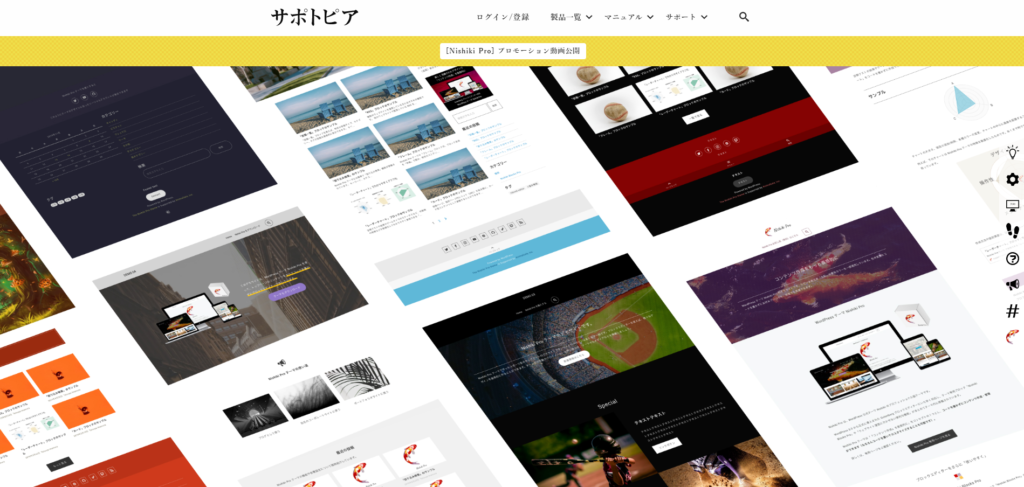This screenshot has height=487, width=1024.
Task: Go home via the サポトピア logo
Action: 314,17
